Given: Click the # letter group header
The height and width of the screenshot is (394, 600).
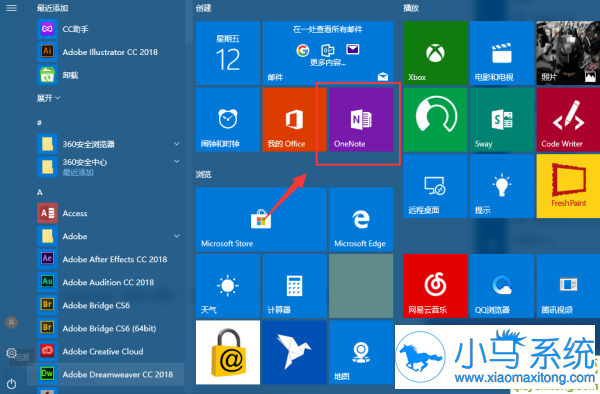Looking at the screenshot, I should pos(39,123).
